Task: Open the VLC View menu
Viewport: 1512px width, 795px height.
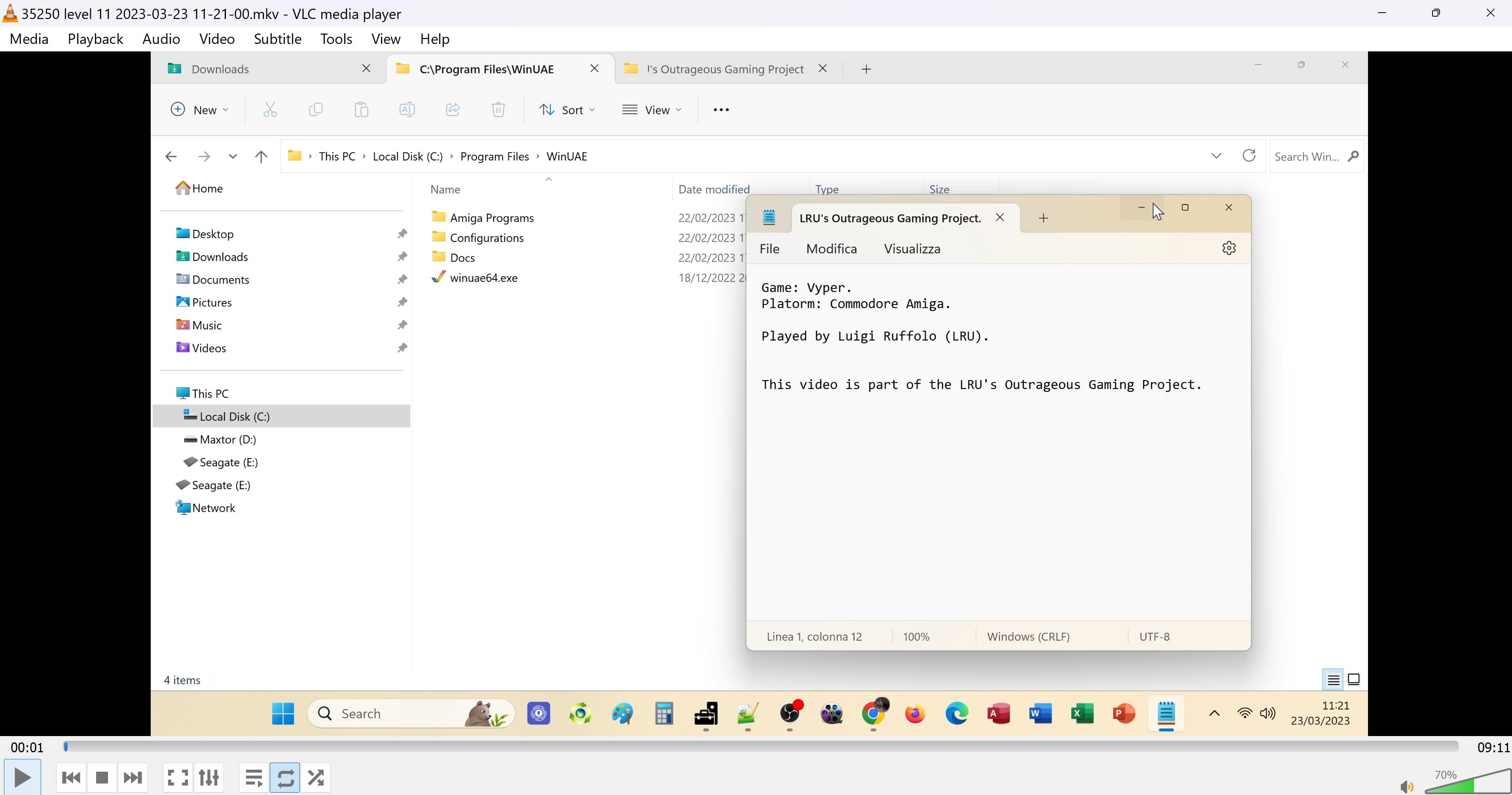Action: (386, 39)
